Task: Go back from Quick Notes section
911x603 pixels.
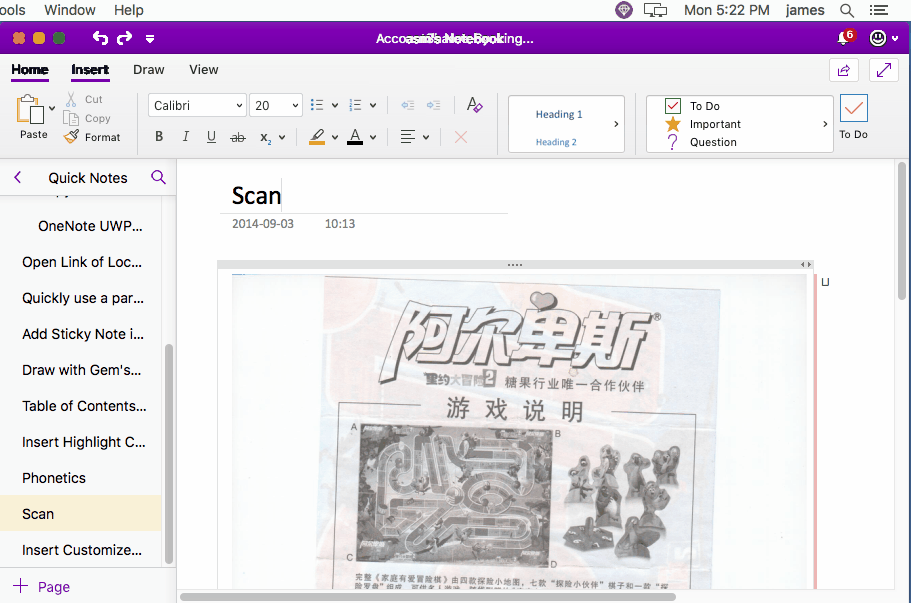Action: point(17,177)
